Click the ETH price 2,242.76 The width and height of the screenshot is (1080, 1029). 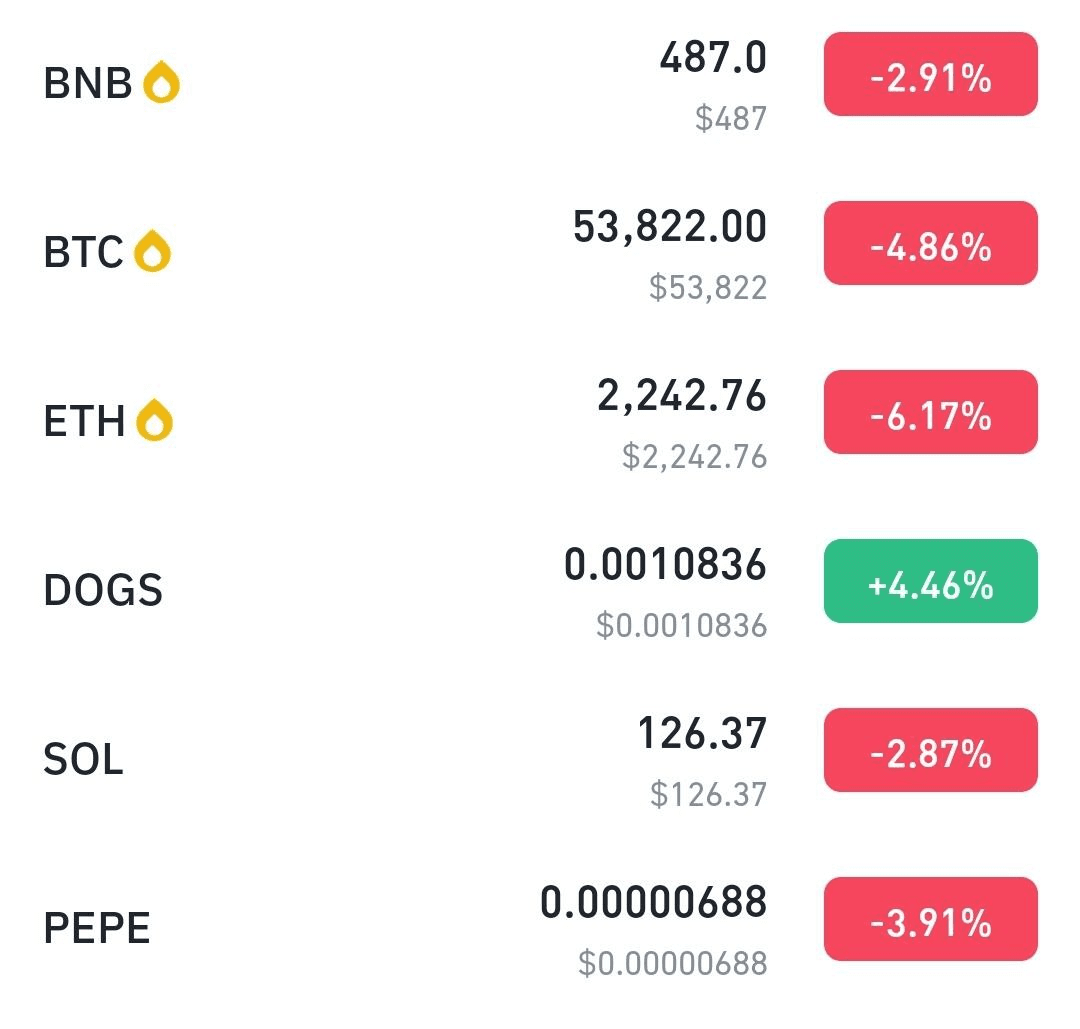(x=682, y=395)
